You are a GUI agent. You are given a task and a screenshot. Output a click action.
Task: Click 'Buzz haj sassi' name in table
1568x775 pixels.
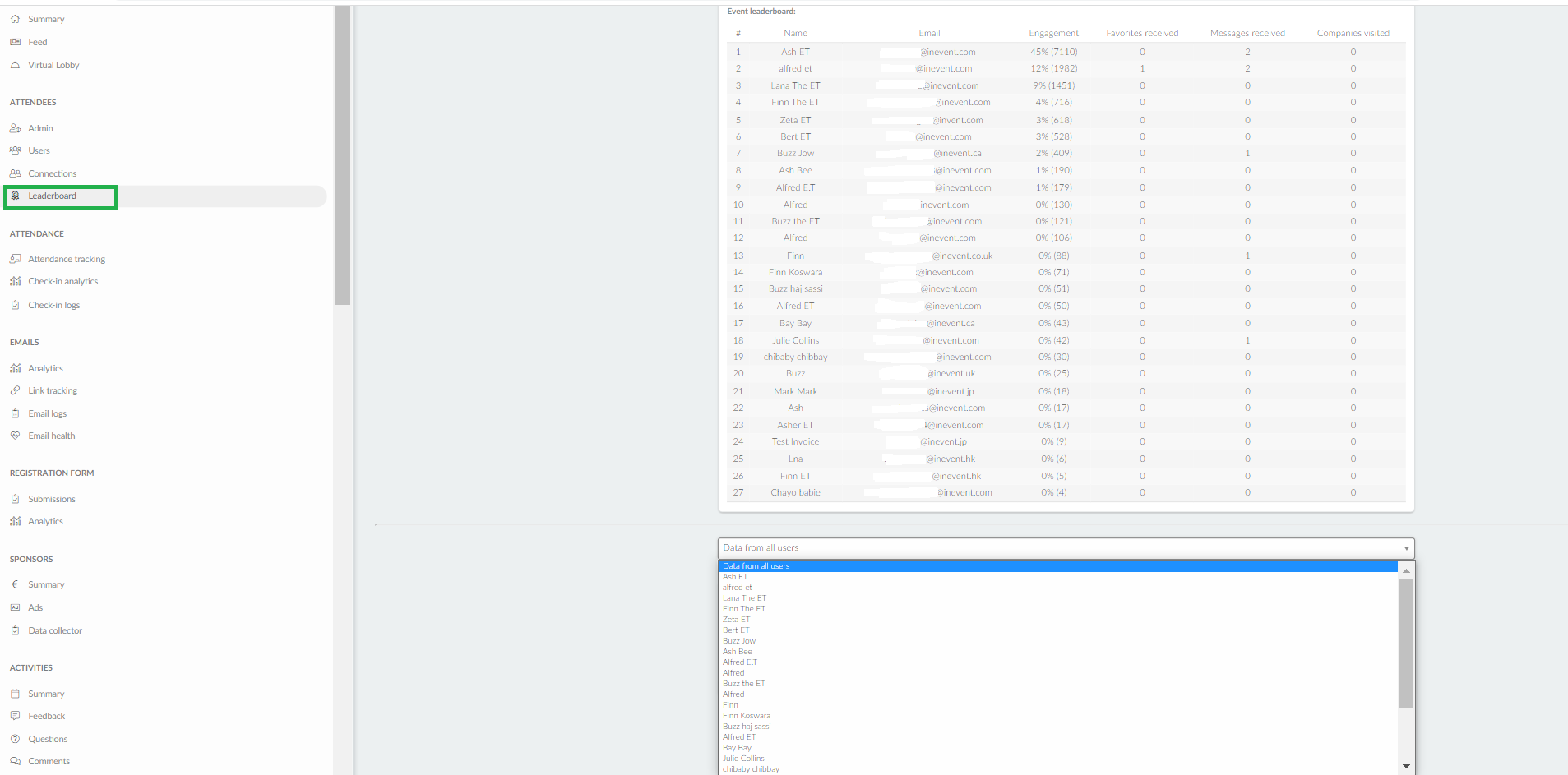click(795, 289)
